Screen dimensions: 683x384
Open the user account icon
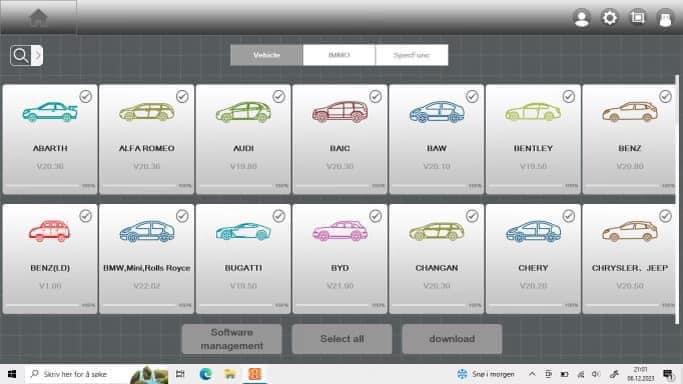[x=582, y=19]
